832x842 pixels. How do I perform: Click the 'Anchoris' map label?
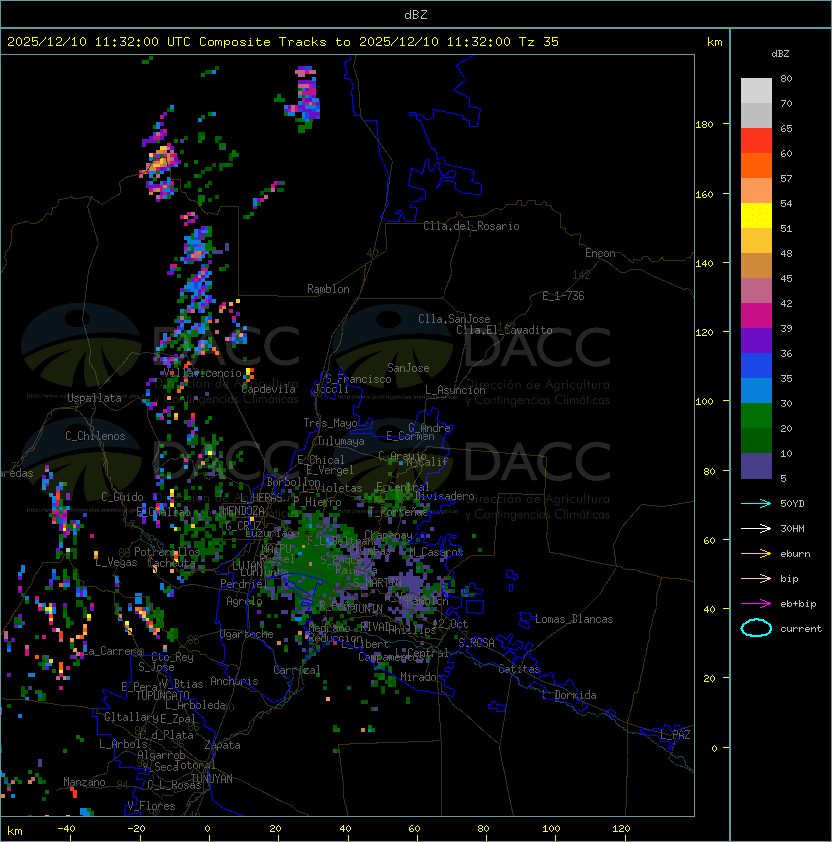(x=234, y=681)
